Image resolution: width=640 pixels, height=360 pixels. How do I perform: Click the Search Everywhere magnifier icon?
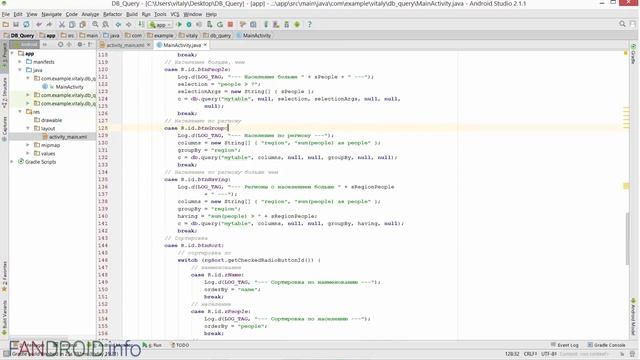coord(622,24)
